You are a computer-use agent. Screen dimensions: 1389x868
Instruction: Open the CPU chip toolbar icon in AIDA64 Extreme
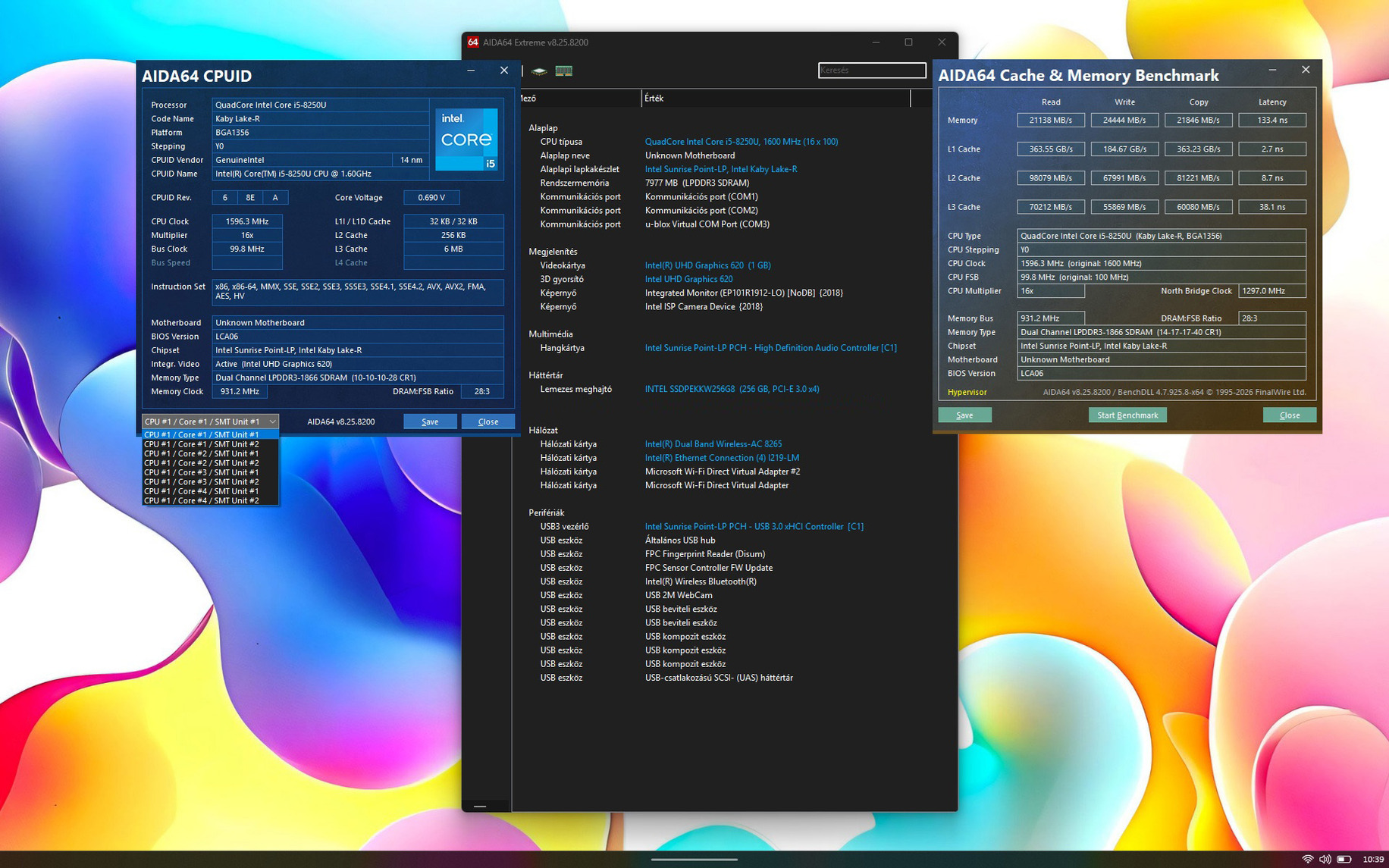[x=539, y=71]
